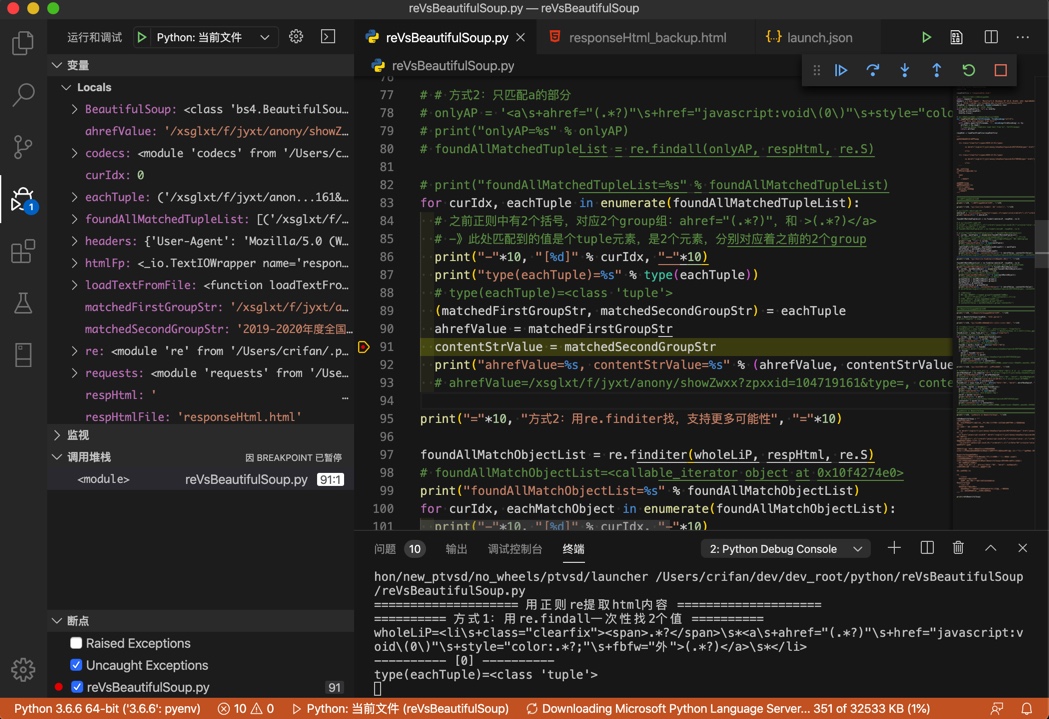Screen dimensions: 1049x719
Task: Switch to the responseHtml_backup.html tab
Action: [x=647, y=37]
